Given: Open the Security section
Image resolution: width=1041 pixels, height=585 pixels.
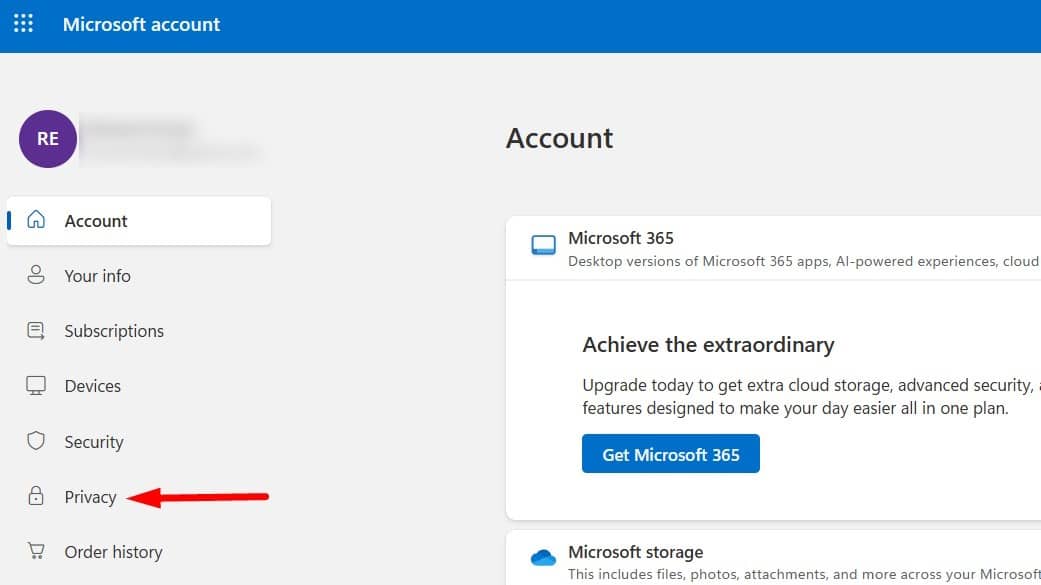Looking at the screenshot, I should click(94, 442).
